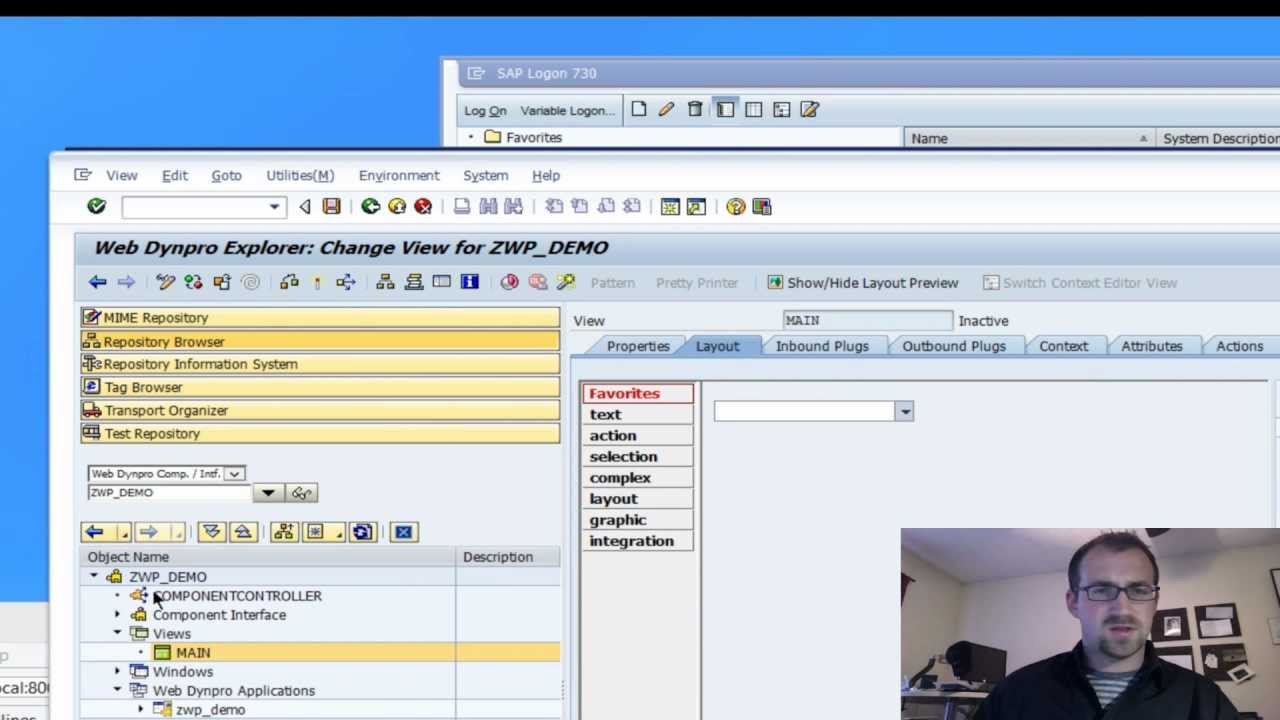This screenshot has width=1280, height=720.
Task: Click Show/Hide Layout Preview button
Action: (x=862, y=283)
